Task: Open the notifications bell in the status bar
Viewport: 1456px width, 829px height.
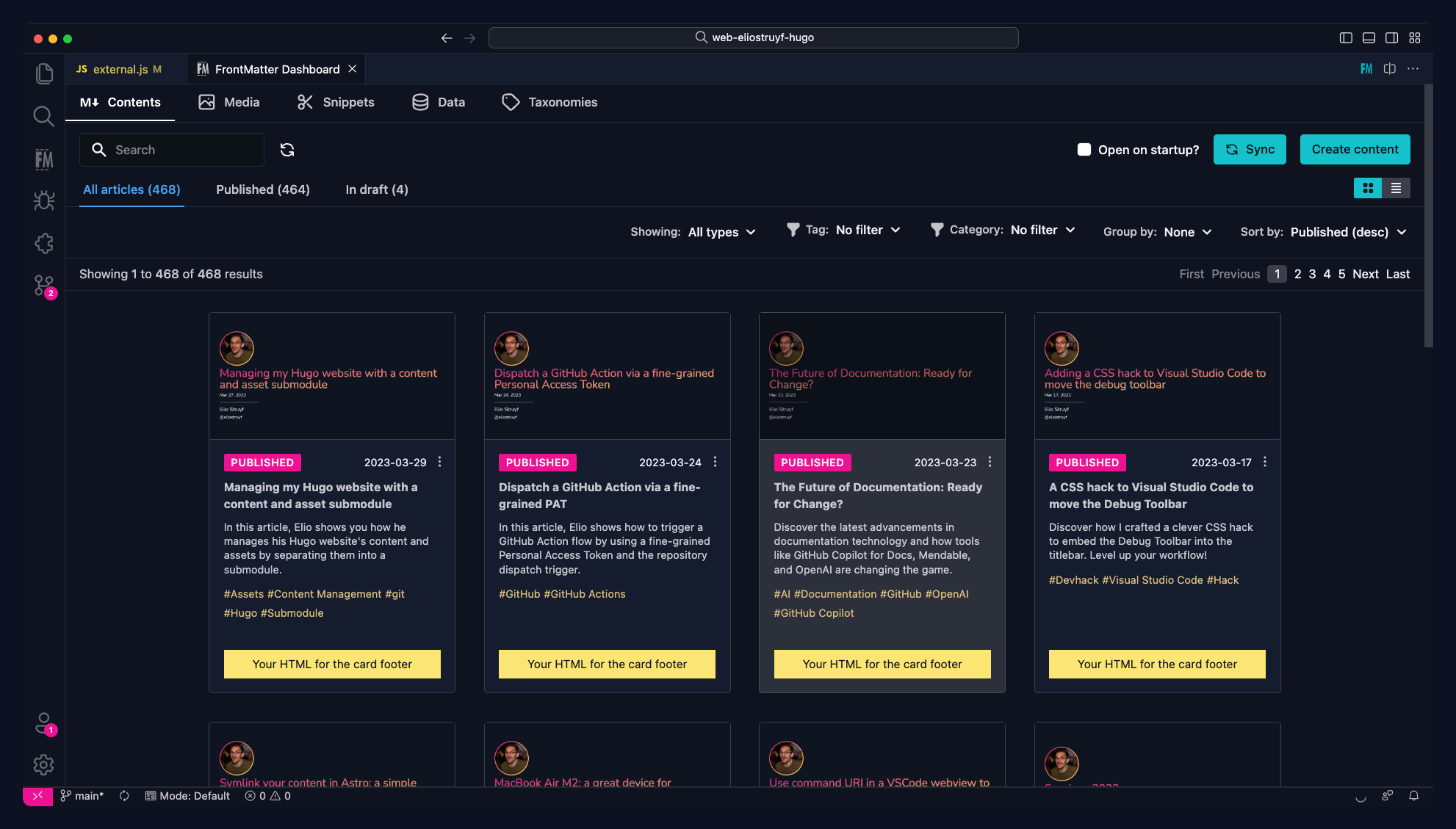Action: point(1413,796)
